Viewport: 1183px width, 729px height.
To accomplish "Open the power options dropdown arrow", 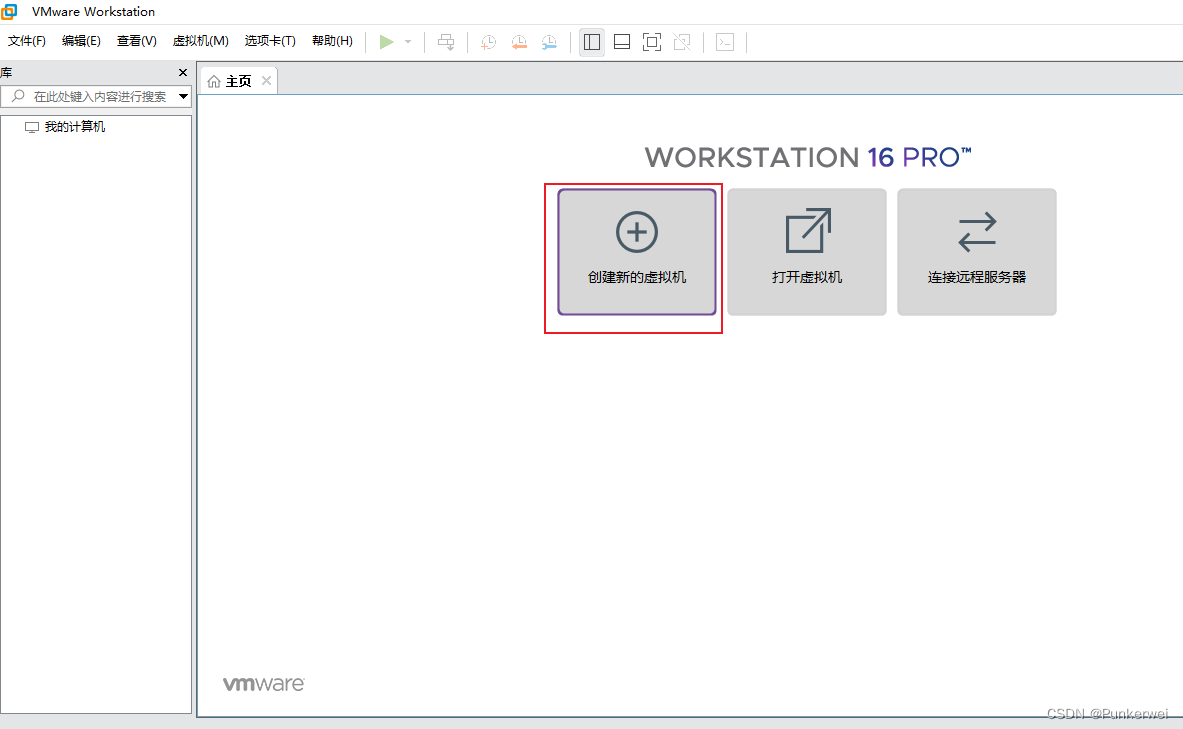I will 408,42.
